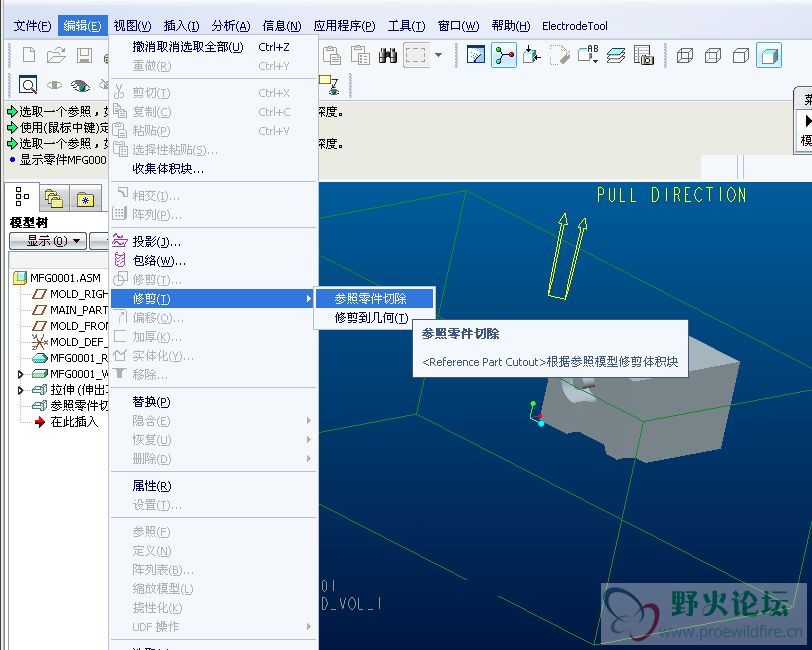Expand the UDF 操作 submenu arrow

(x=309, y=627)
